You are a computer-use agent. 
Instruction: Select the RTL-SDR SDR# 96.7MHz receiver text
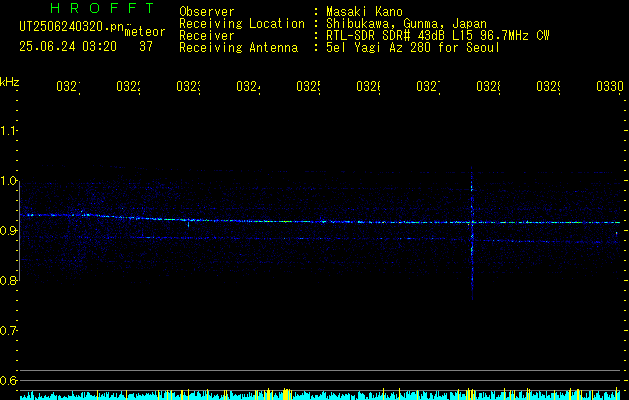tap(438, 36)
